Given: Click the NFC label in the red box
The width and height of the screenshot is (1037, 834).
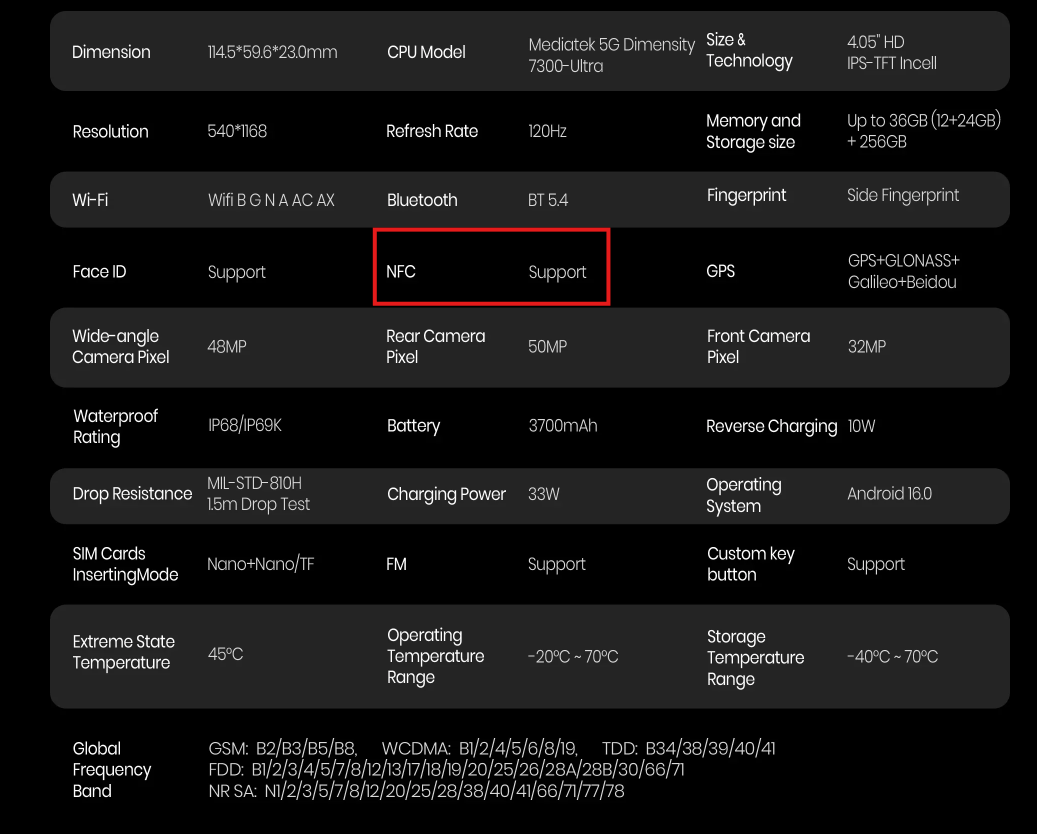Looking at the screenshot, I should [401, 272].
